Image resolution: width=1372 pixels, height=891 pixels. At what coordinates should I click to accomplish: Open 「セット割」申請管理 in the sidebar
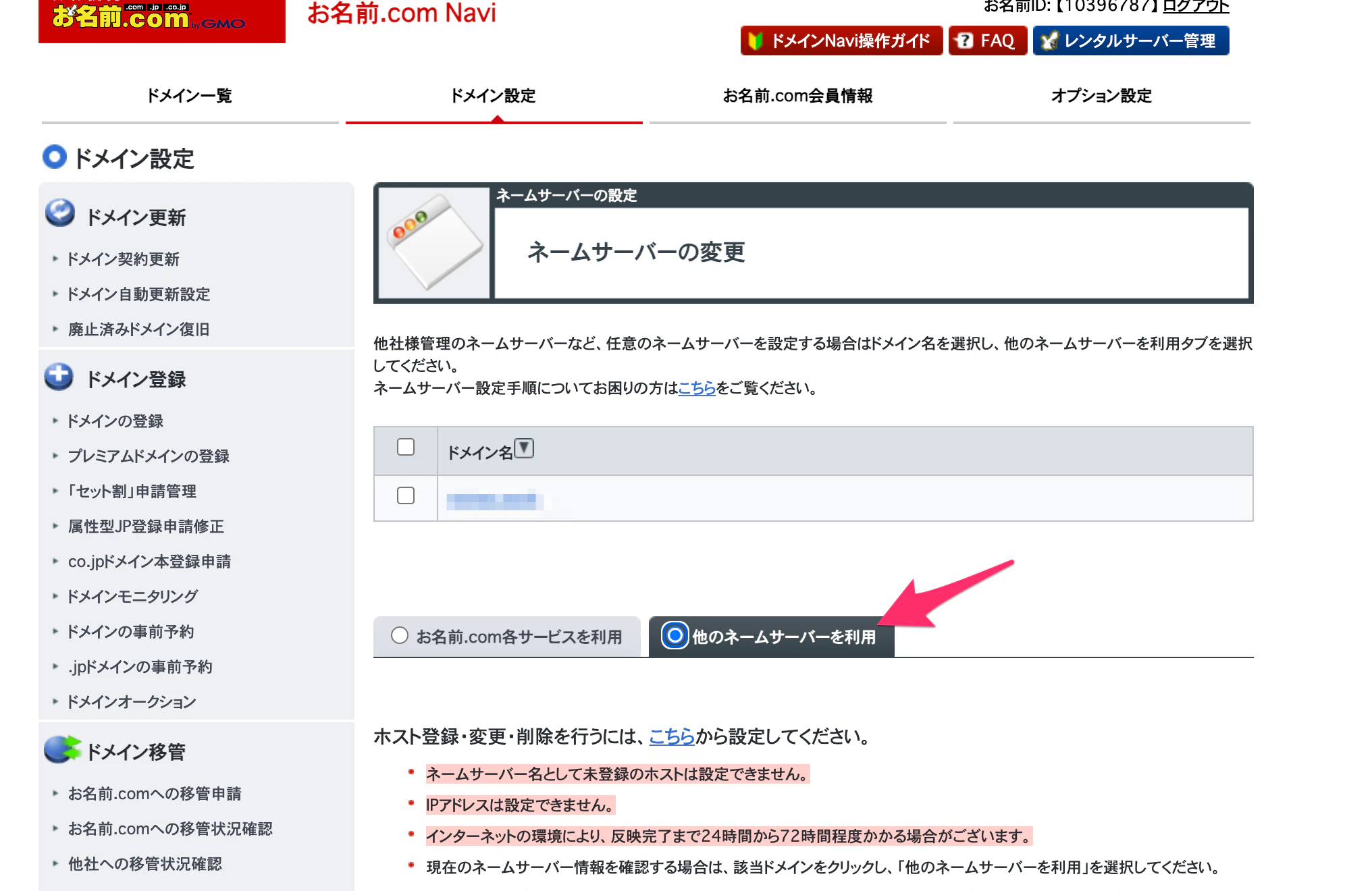click(132, 491)
